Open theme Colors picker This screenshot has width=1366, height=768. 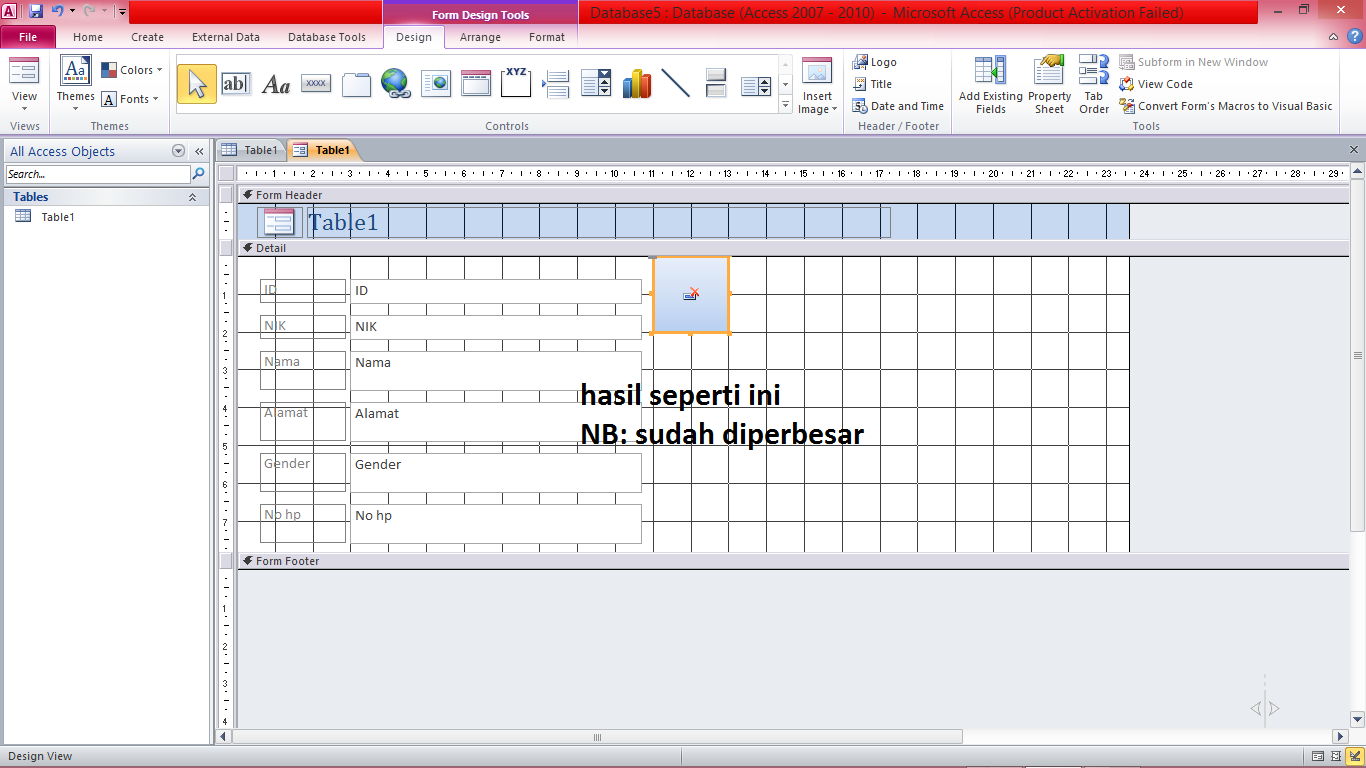pyautogui.click(x=132, y=69)
